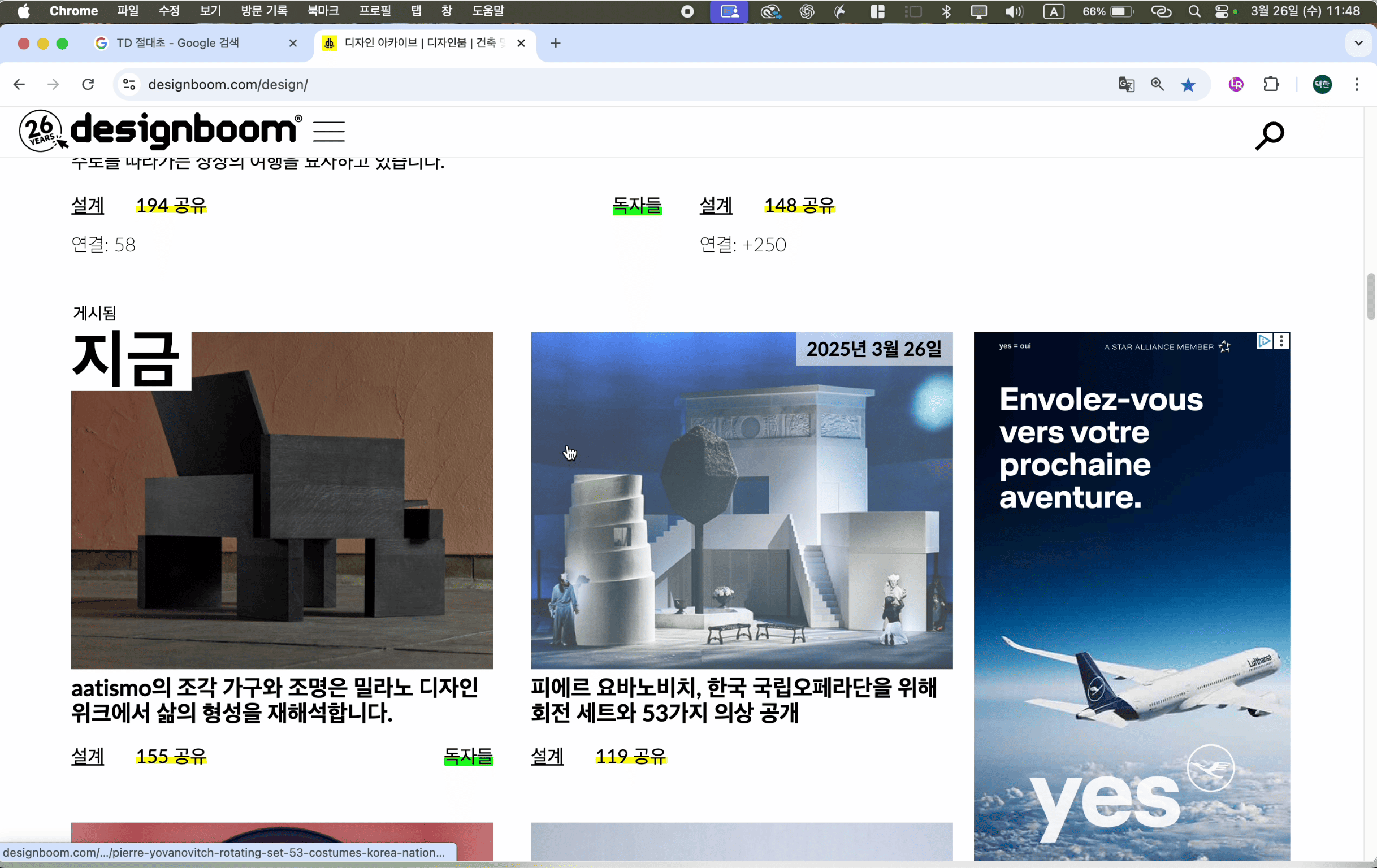Reload the page

point(88,85)
